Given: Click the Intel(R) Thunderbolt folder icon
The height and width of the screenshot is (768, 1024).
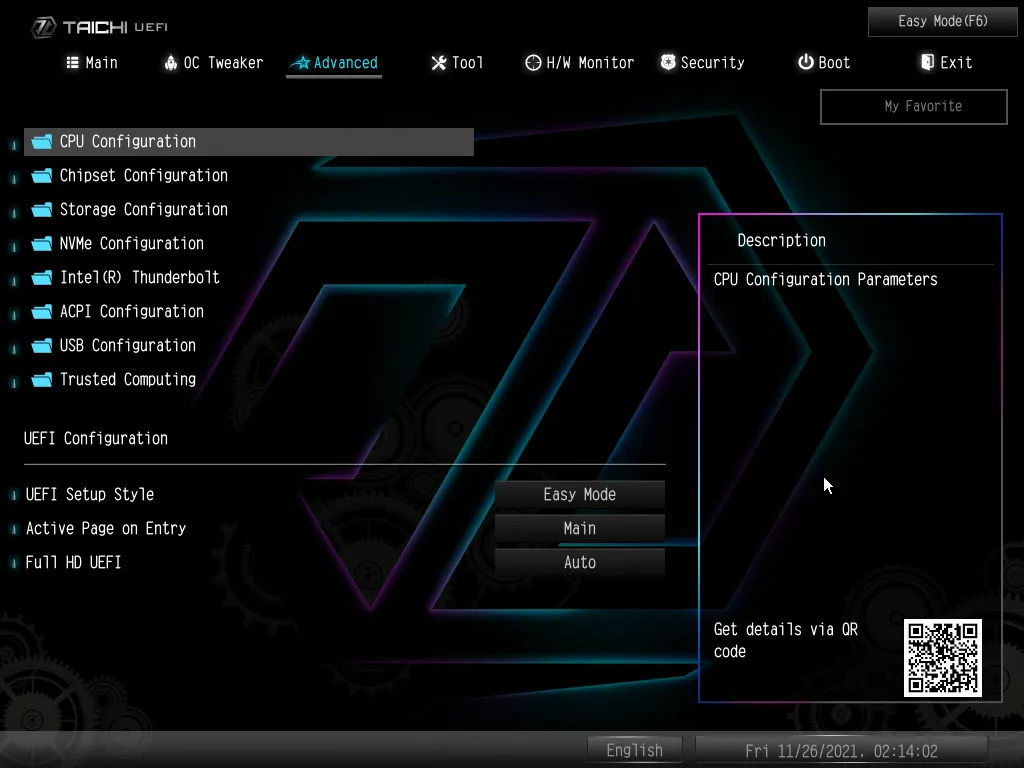Looking at the screenshot, I should (42, 278).
